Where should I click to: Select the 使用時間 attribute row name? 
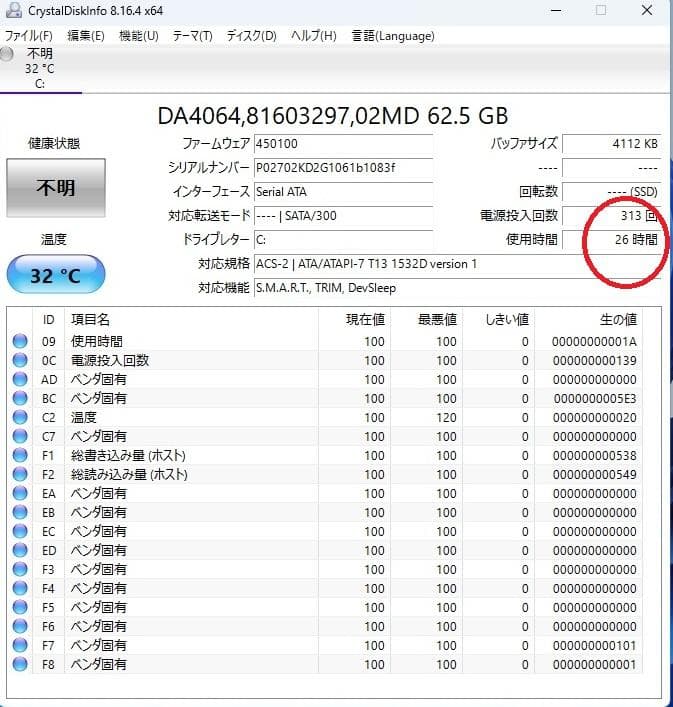point(96,341)
